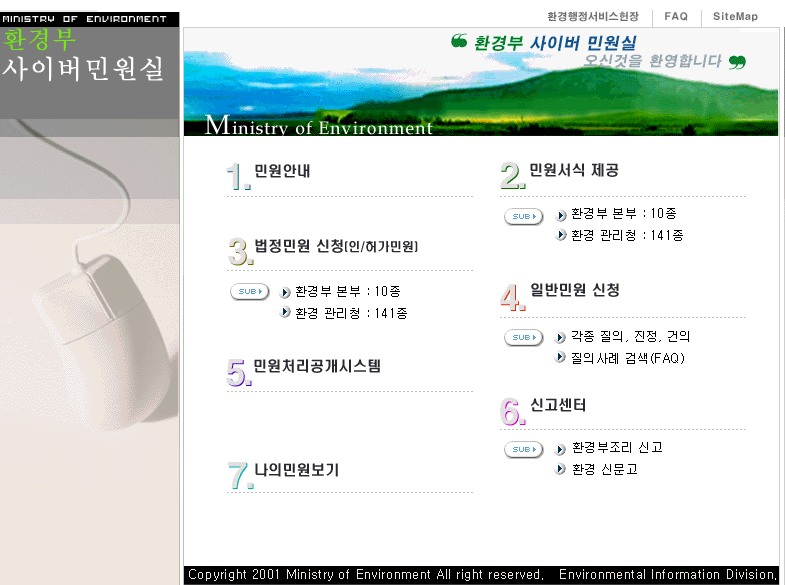
Task: Click the number 3 icon for 법정민원 신청
Action: coord(240,252)
